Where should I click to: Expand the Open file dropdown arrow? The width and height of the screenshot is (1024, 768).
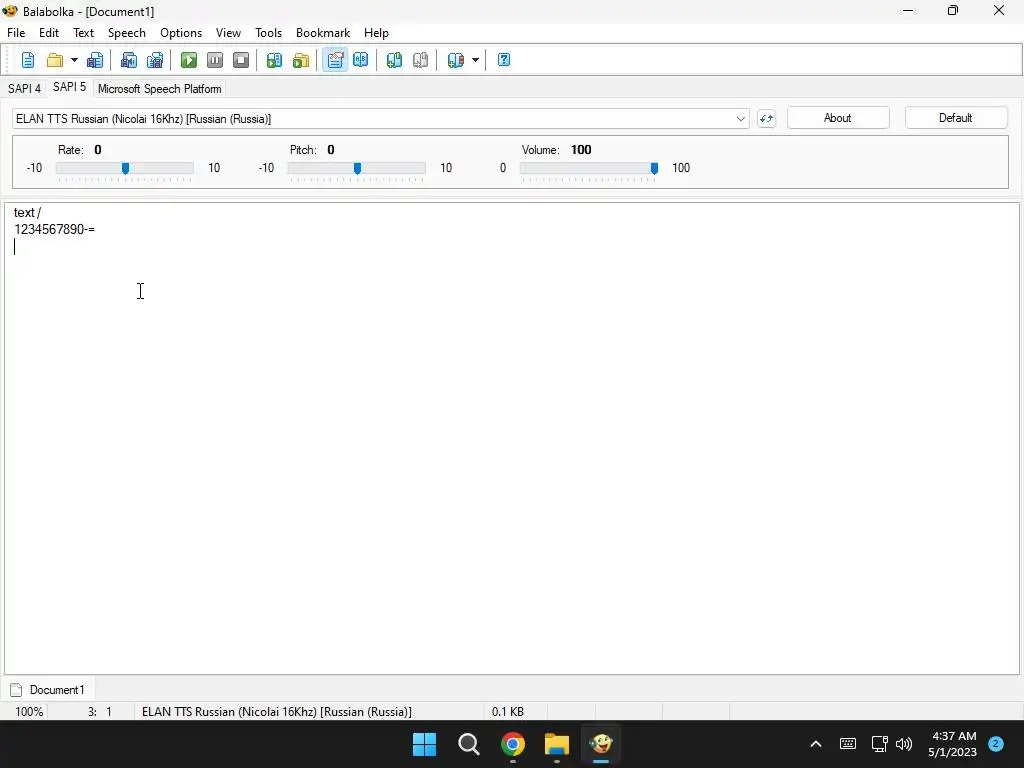(x=74, y=60)
